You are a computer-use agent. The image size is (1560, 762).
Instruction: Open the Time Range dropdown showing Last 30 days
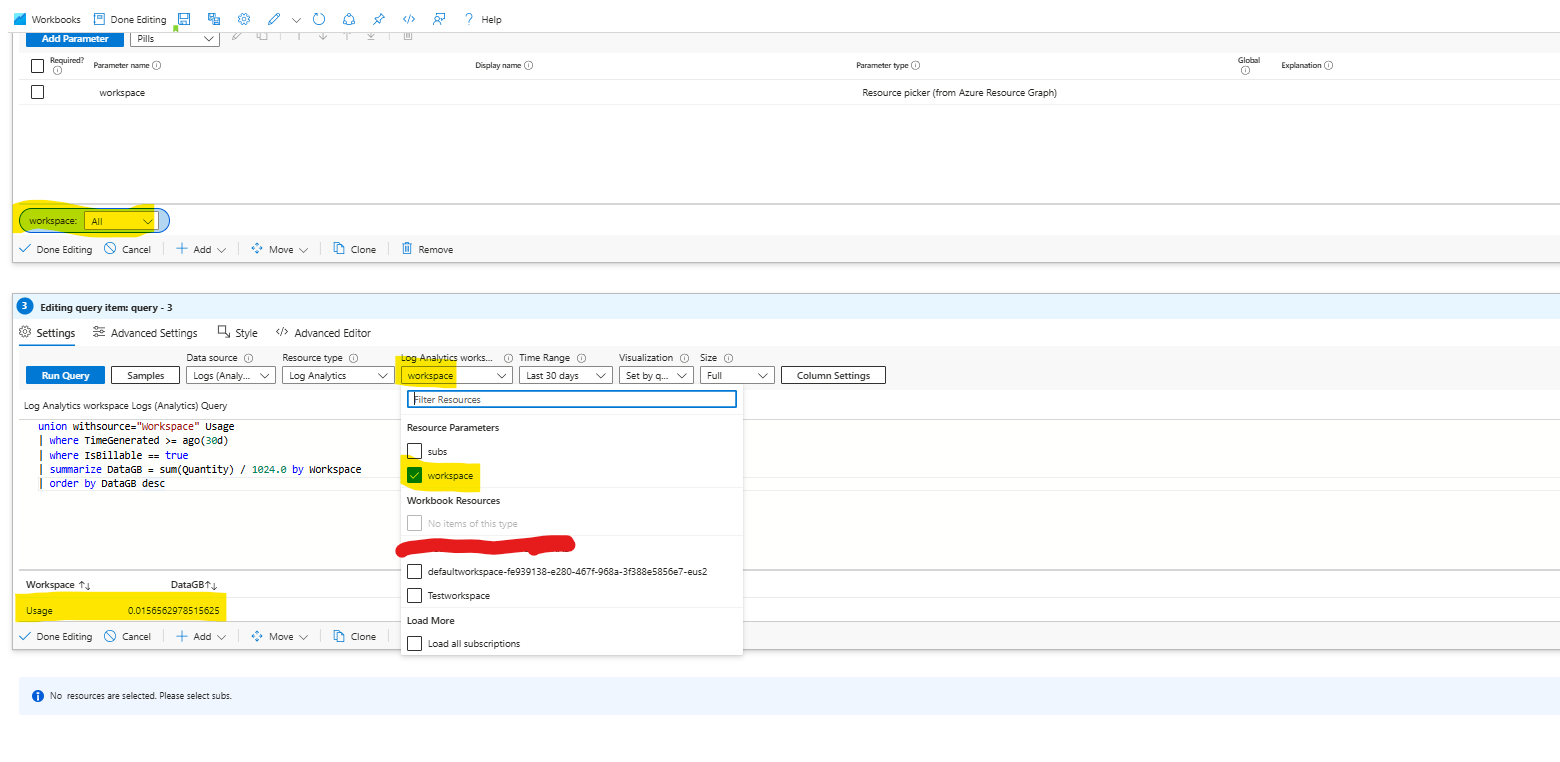click(x=565, y=374)
